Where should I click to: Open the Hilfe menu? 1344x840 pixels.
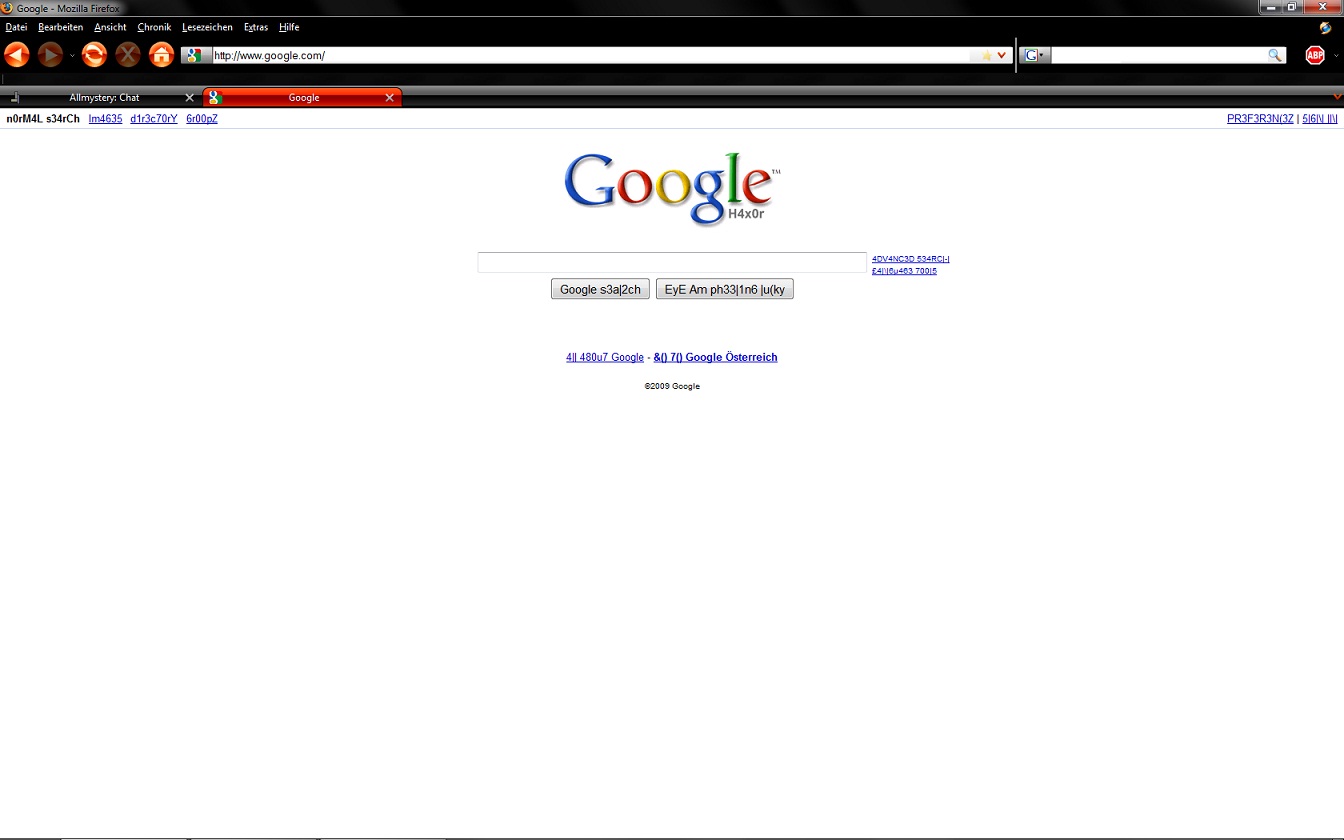[289, 27]
